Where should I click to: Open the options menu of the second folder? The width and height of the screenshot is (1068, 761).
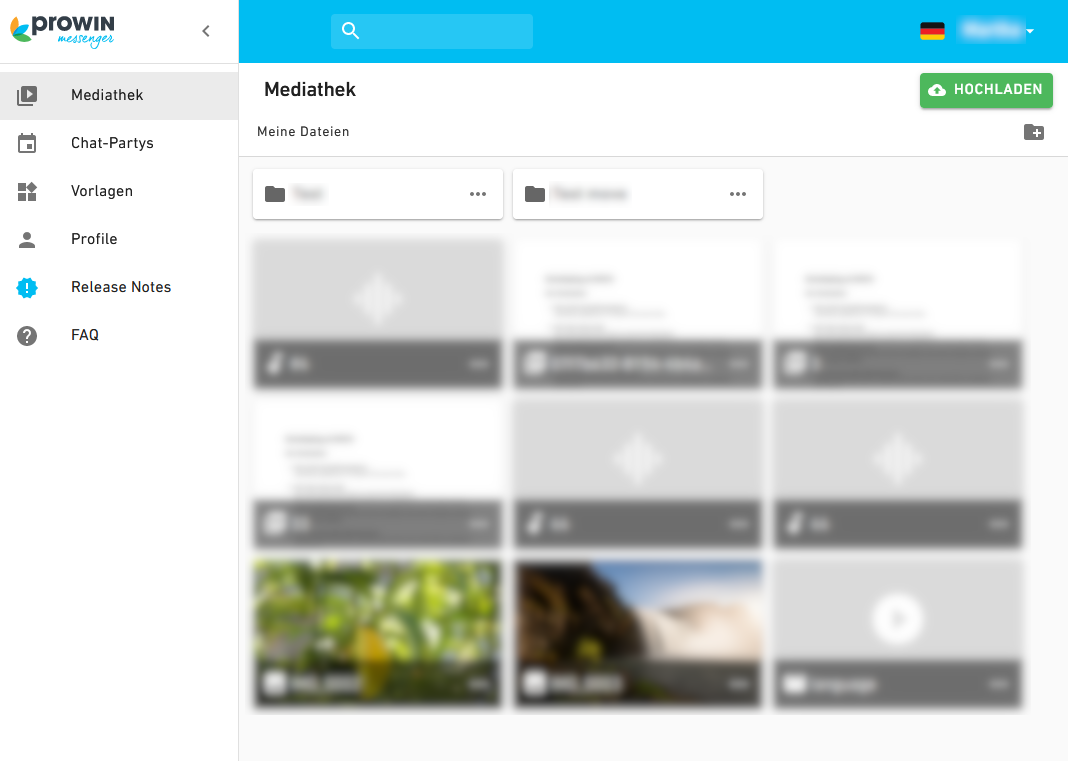738,194
